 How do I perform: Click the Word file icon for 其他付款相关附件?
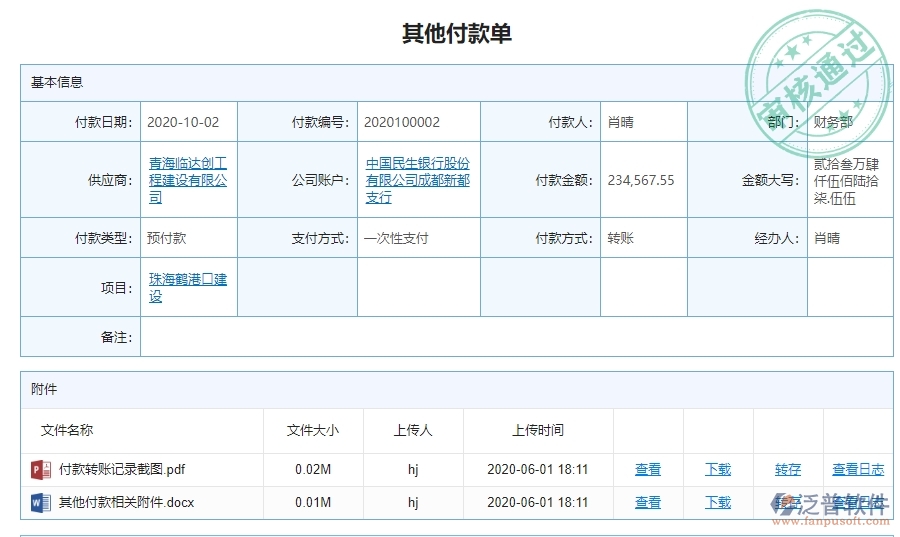click(x=41, y=502)
